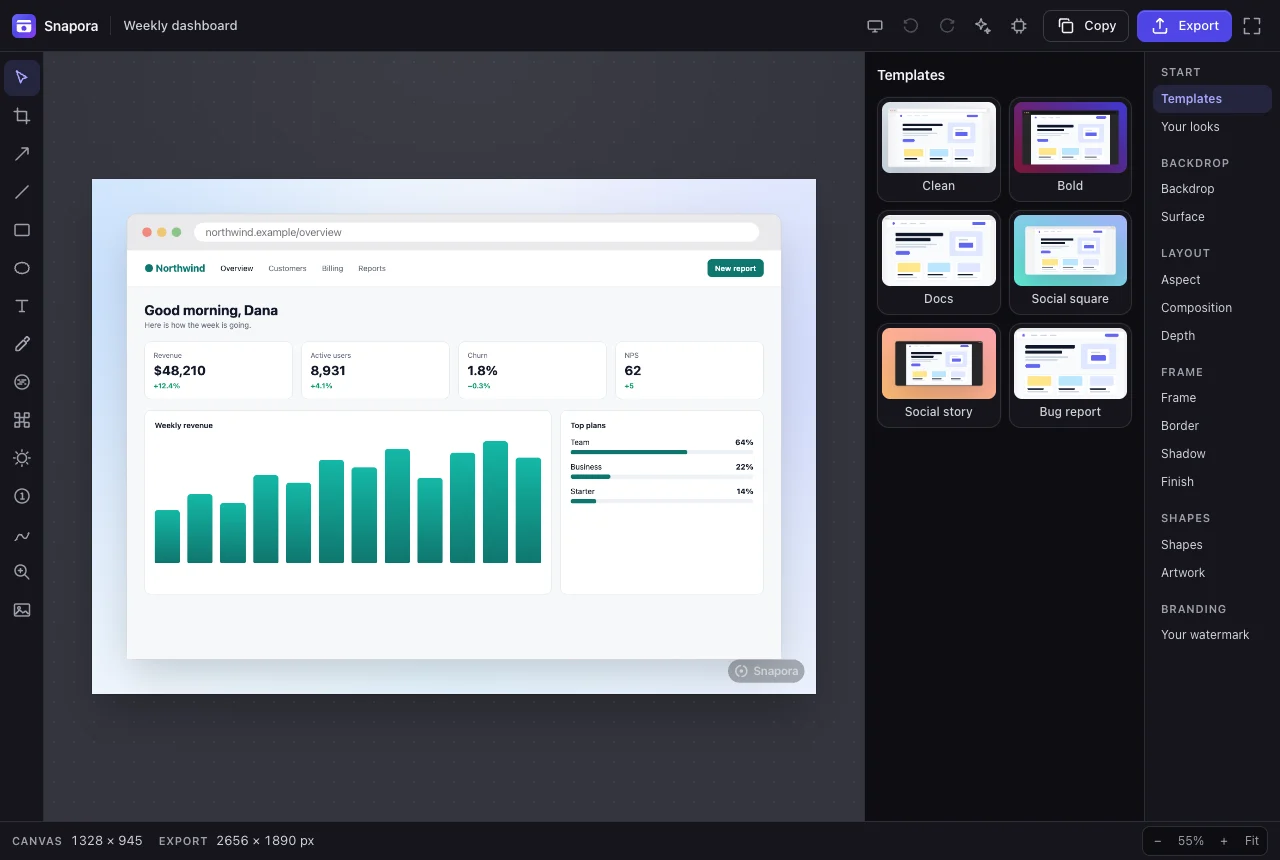Image resolution: width=1280 pixels, height=860 pixels.
Task: Click the command-key symbol tool icon
Action: (22, 420)
